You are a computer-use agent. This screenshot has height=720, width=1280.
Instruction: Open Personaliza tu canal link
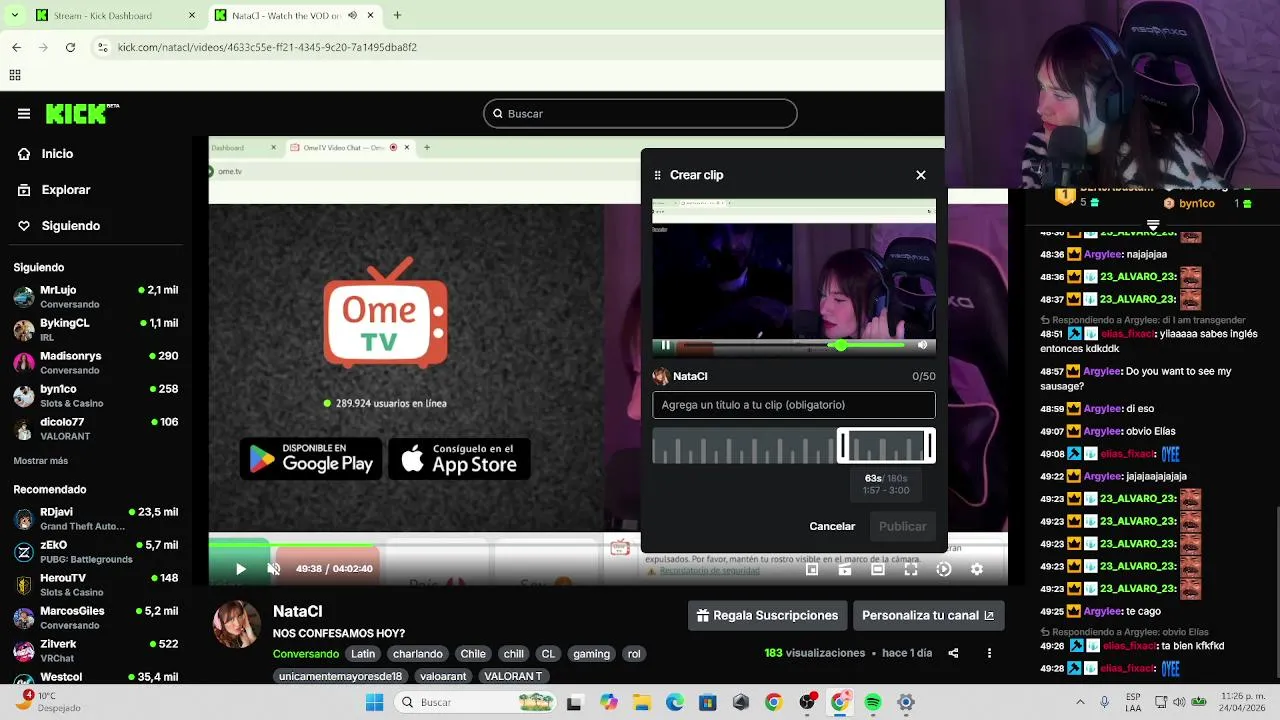(928, 616)
